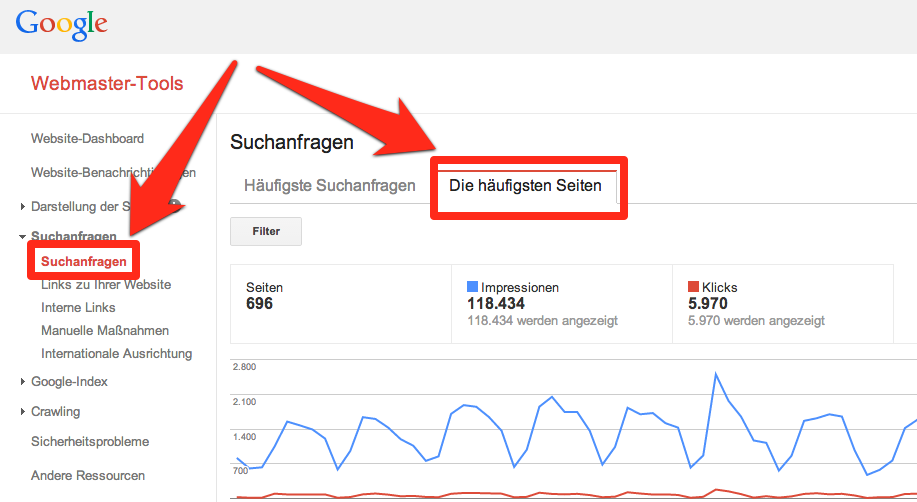Expand the Darstellung der Suche section
Image resolution: width=917 pixels, height=502 pixels.
pos(22,207)
